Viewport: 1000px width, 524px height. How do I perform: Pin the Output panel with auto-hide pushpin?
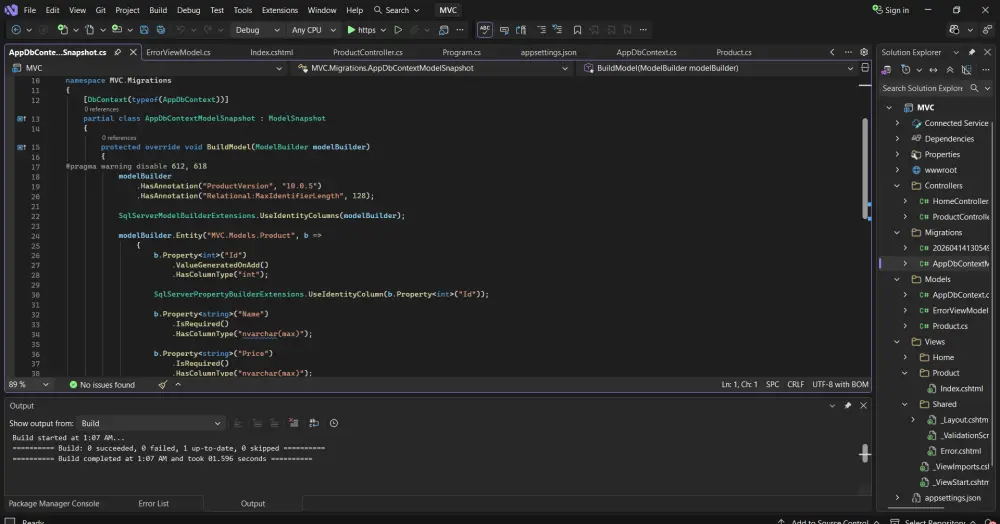848,405
